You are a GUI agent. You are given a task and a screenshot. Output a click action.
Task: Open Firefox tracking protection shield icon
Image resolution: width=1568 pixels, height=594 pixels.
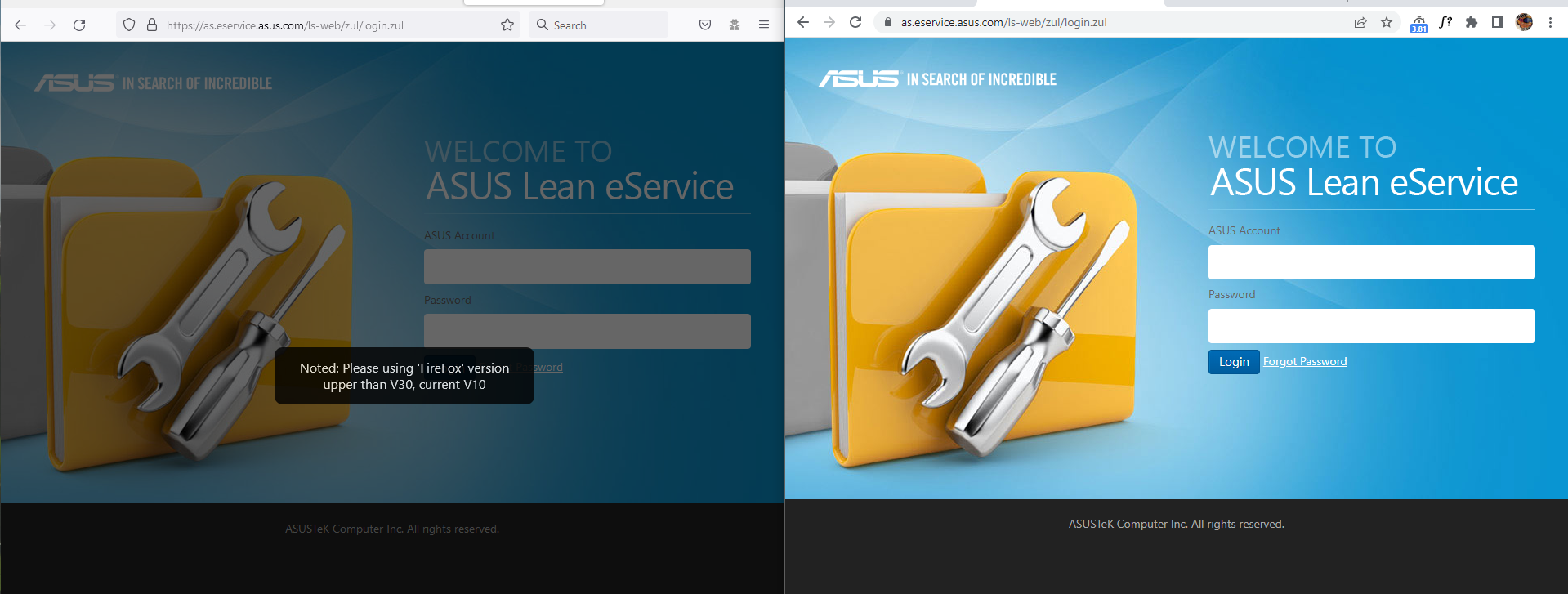pyautogui.click(x=129, y=25)
